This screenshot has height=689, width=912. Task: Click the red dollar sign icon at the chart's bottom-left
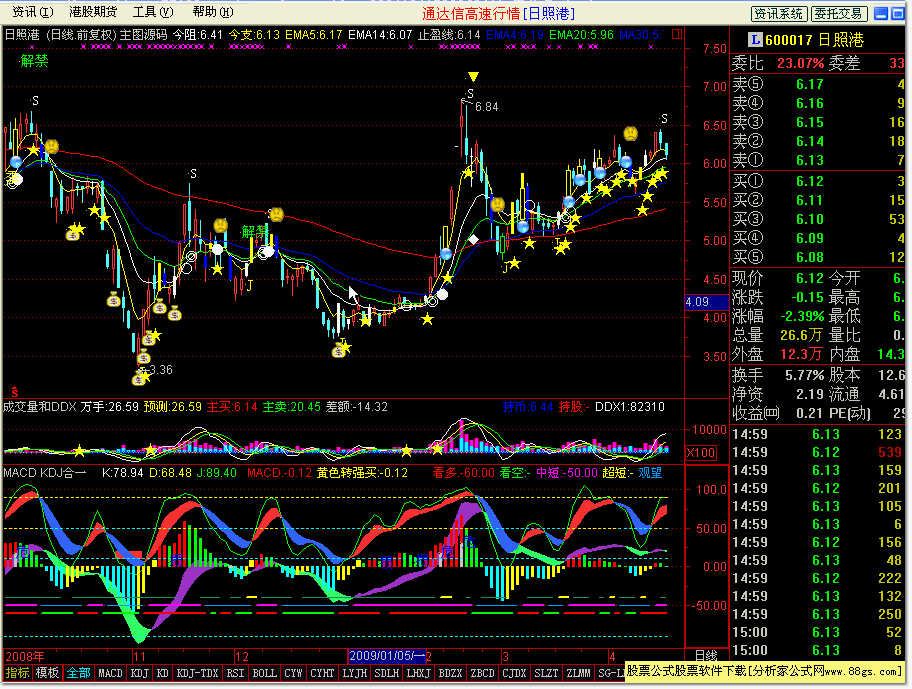coord(15,392)
